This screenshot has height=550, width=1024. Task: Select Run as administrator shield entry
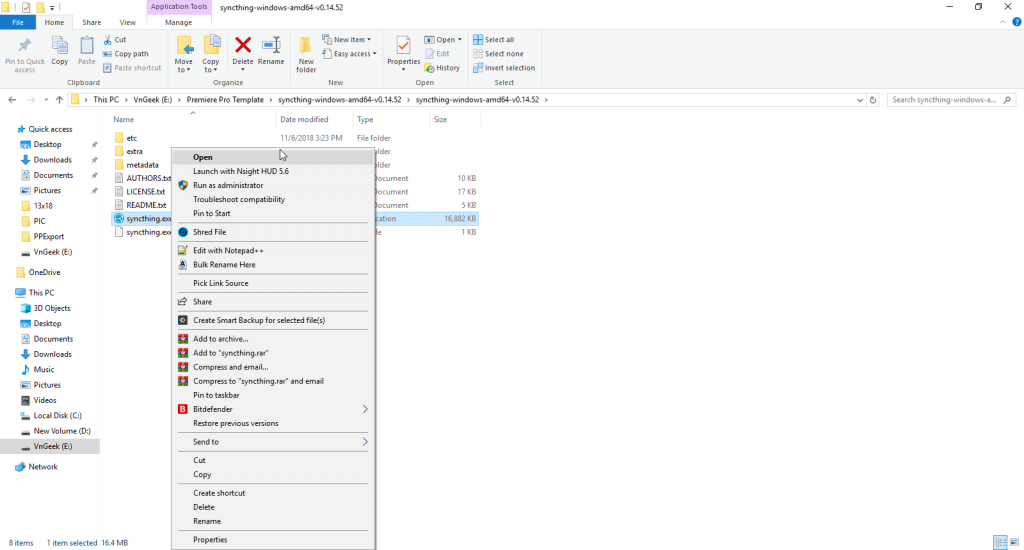[273, 186]
